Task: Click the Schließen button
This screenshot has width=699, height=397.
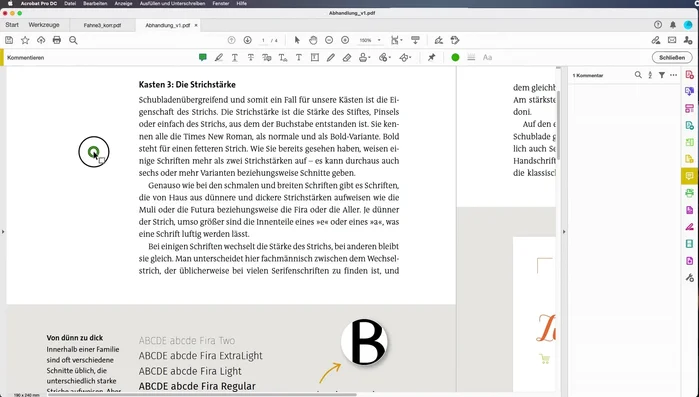Action: tap(672, 57)
